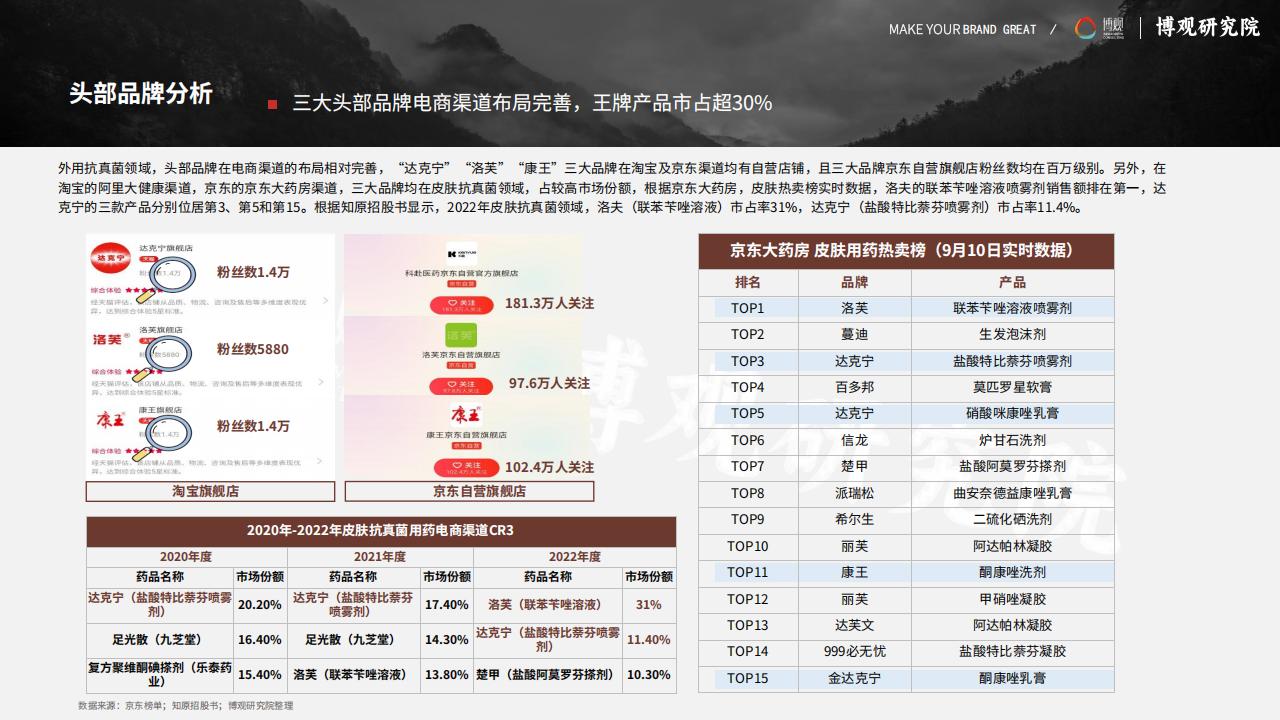Select 999必无忧 brand in TOP14 row
Screen dimensions: 1280x720
pos(855,651)
